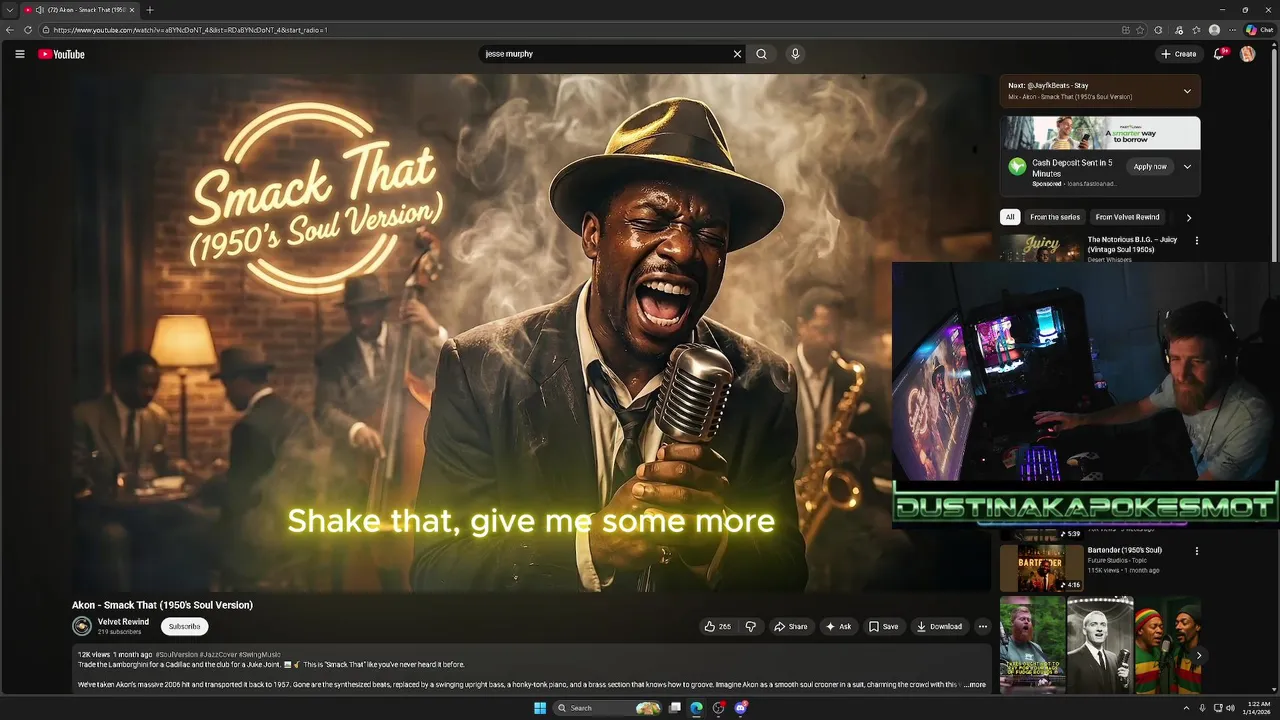Image resolution: width=1280 pixels, height=720 pixels.
Task: Go back with the browser back arrow
Action: point(10,30)
